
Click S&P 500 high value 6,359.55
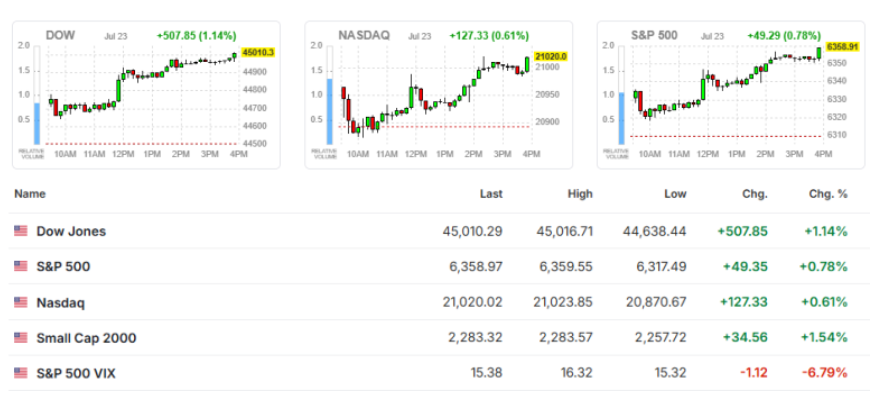(567, 267)
